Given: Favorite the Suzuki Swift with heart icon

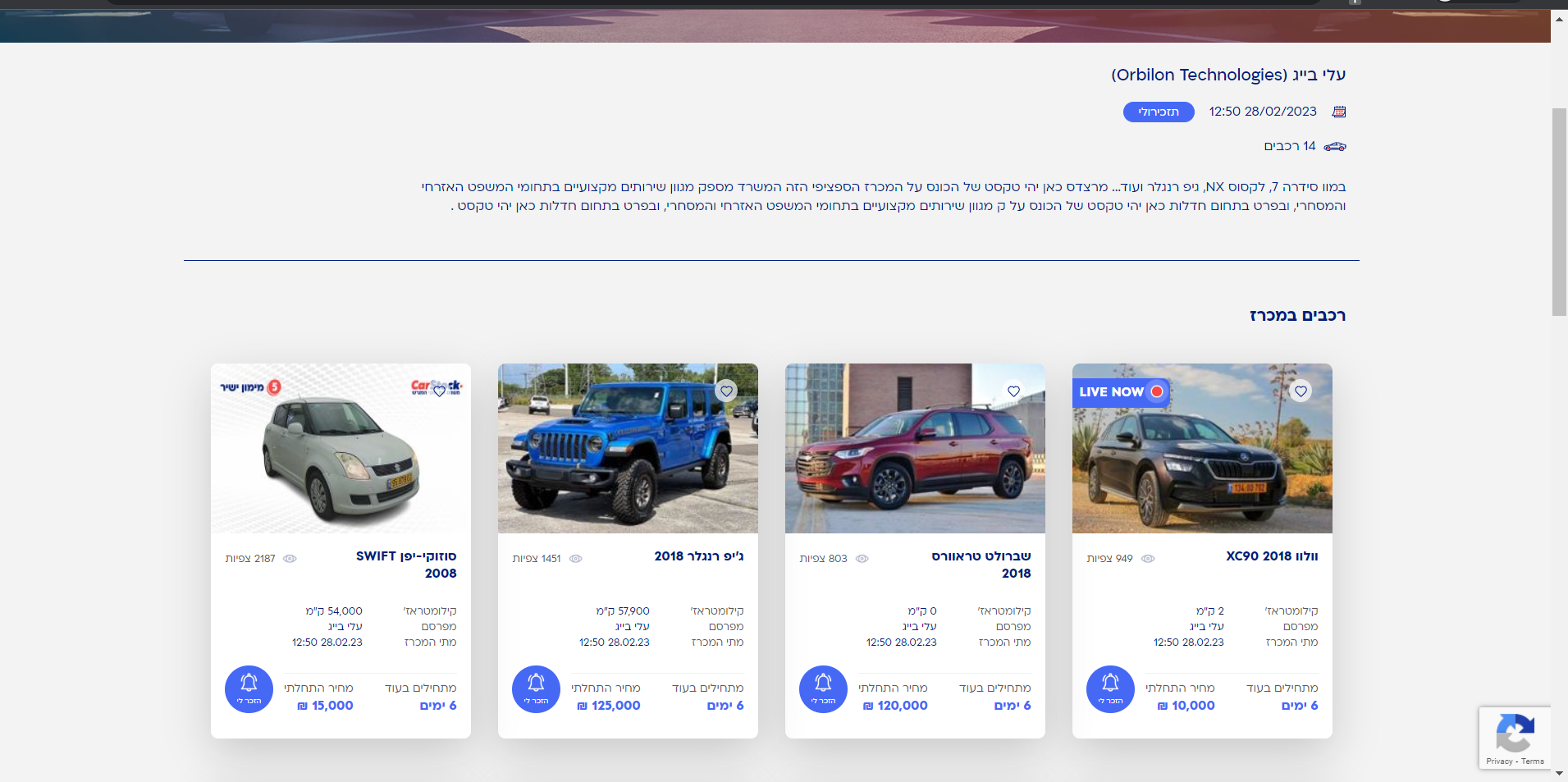Looking at the screenshot, I should (x=440, y=391).
